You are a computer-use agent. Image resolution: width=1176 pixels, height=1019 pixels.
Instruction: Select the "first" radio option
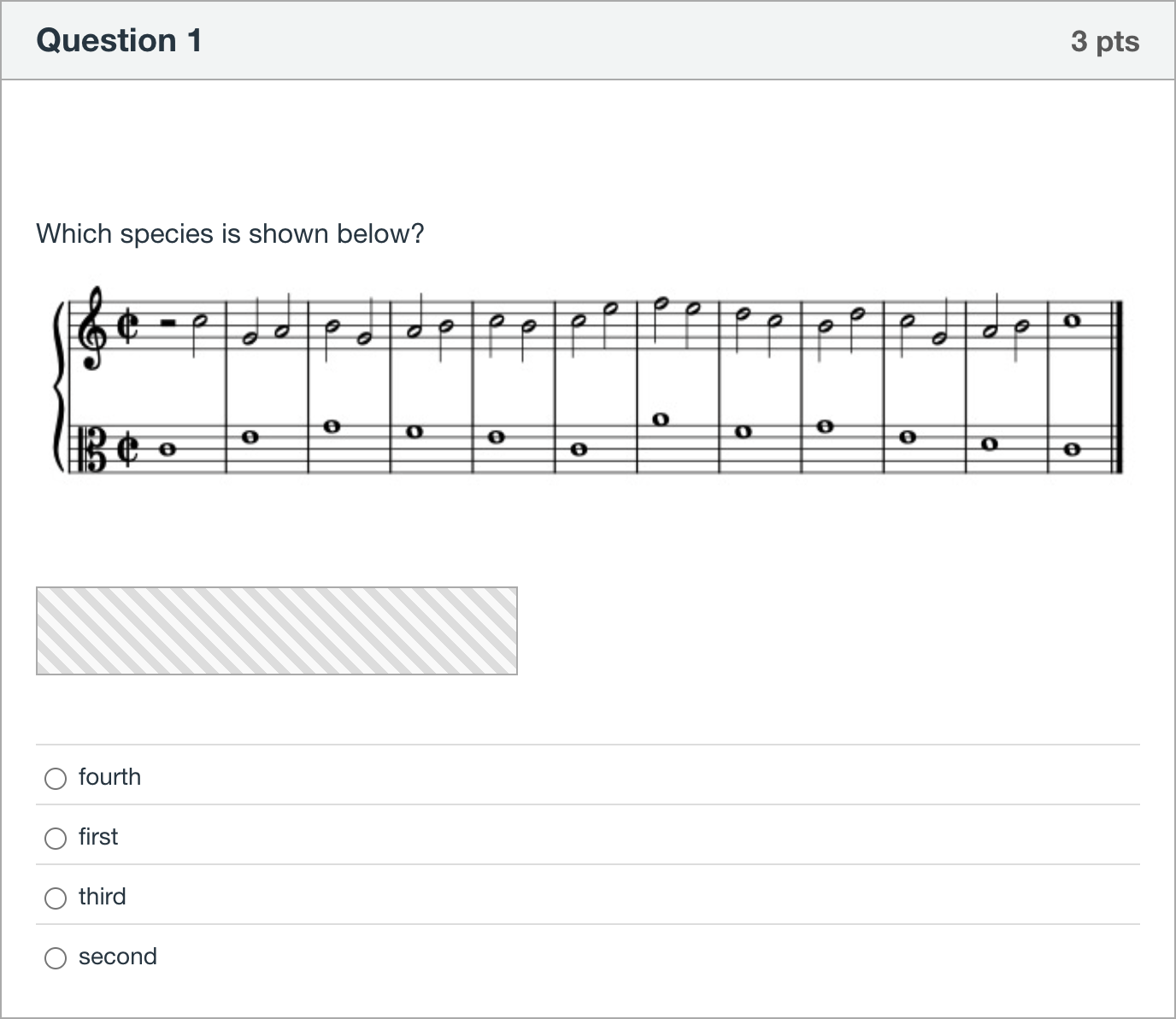coord(56,838)
